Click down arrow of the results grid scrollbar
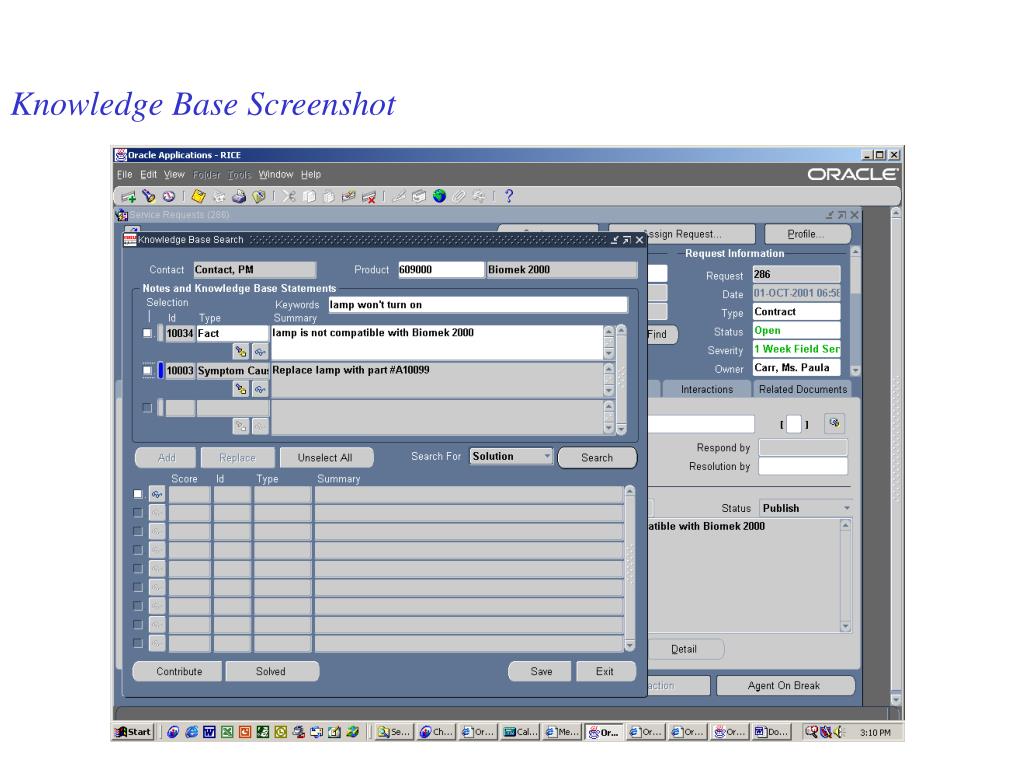Viewport: 1024px width, 768px height. pyautogui.click(x=630, y=646)
